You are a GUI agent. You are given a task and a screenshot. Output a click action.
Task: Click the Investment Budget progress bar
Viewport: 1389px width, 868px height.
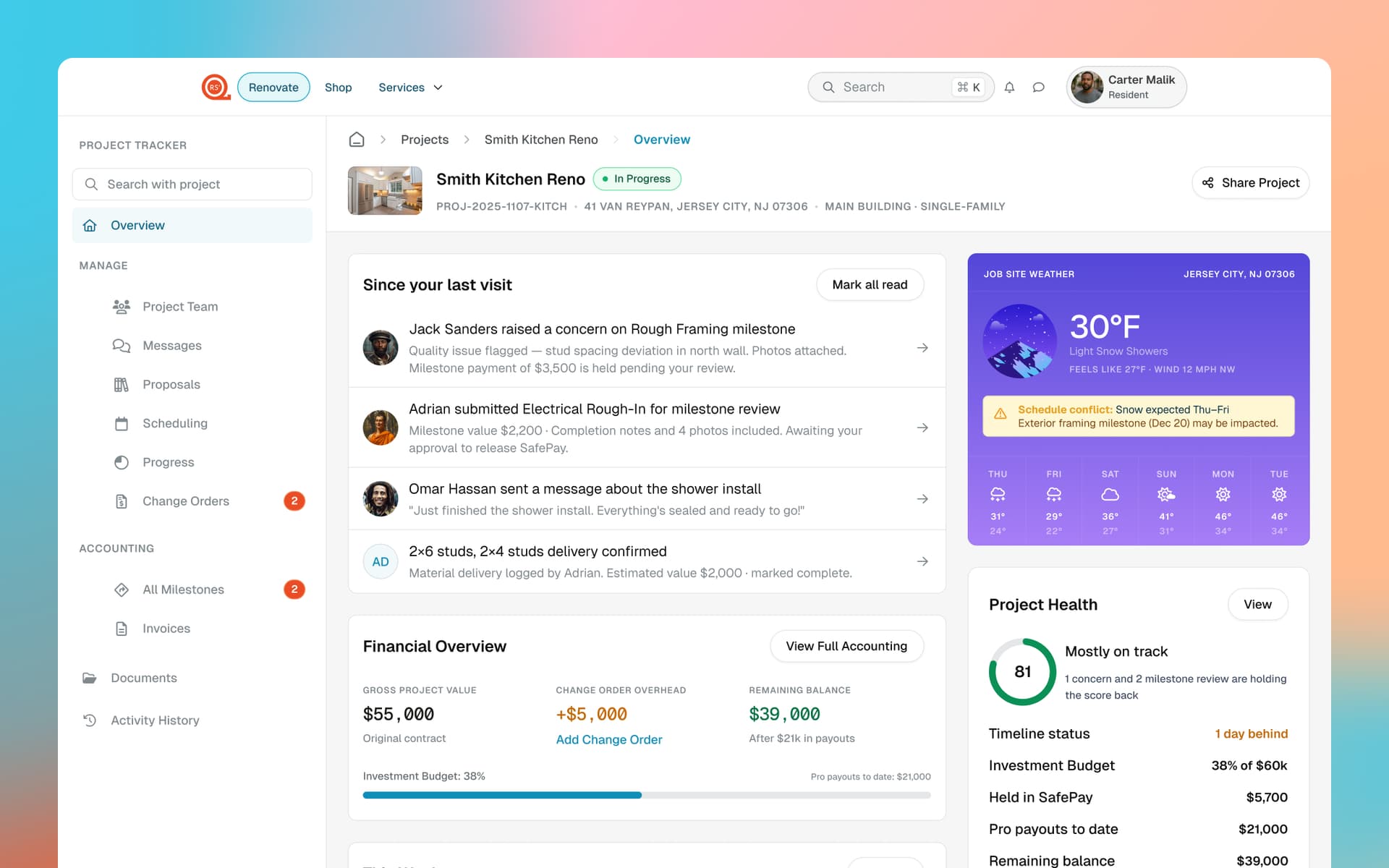(647, 795)
